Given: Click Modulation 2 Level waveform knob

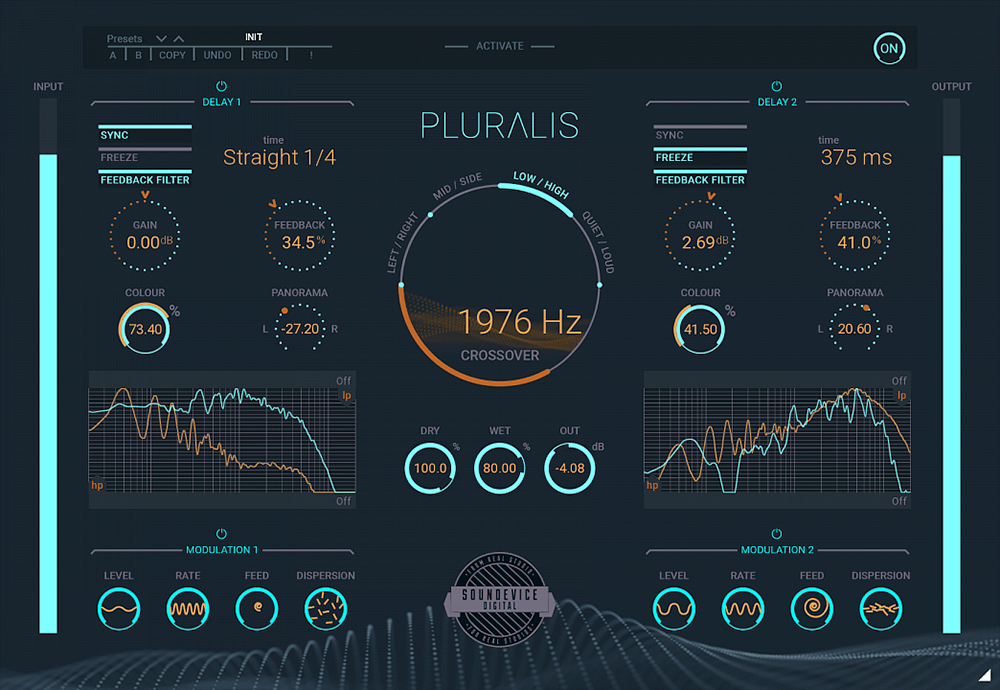Looking at the screenshot, I should (x=674, y=609).
